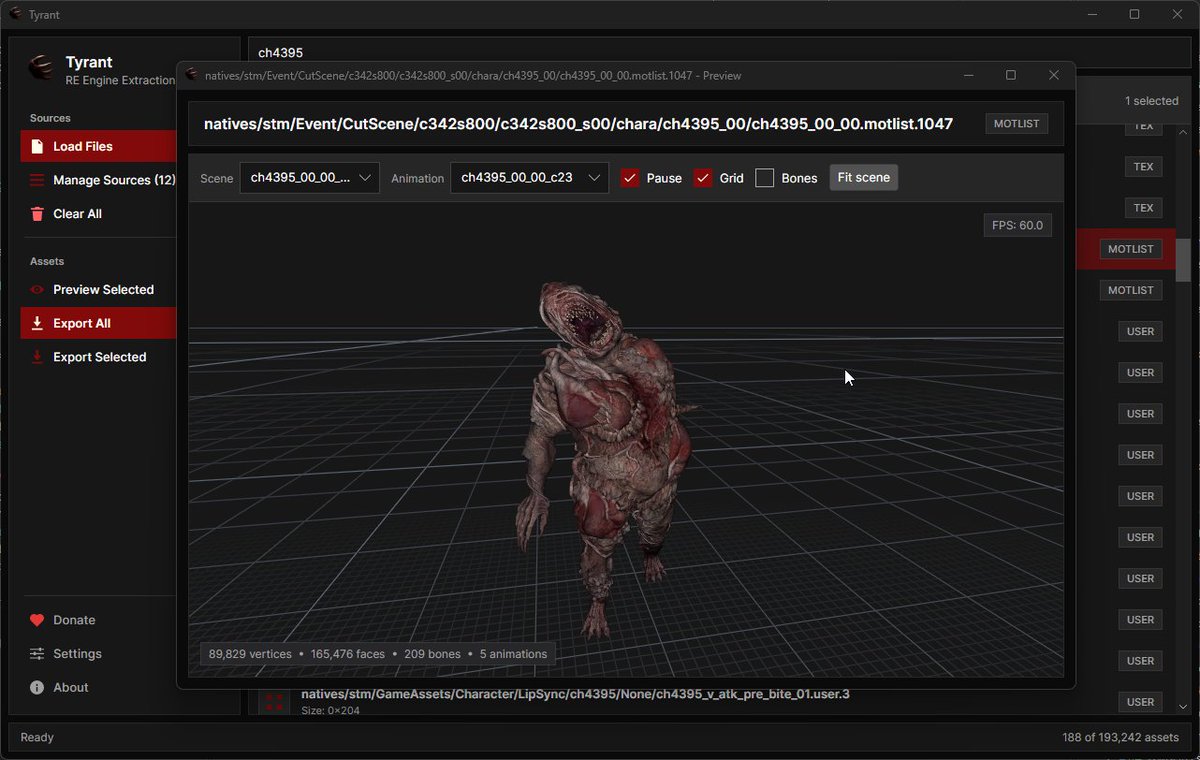Click the '188 of 193,242 assets' count
1200x760 pixels.
[x=1120, y=737]
